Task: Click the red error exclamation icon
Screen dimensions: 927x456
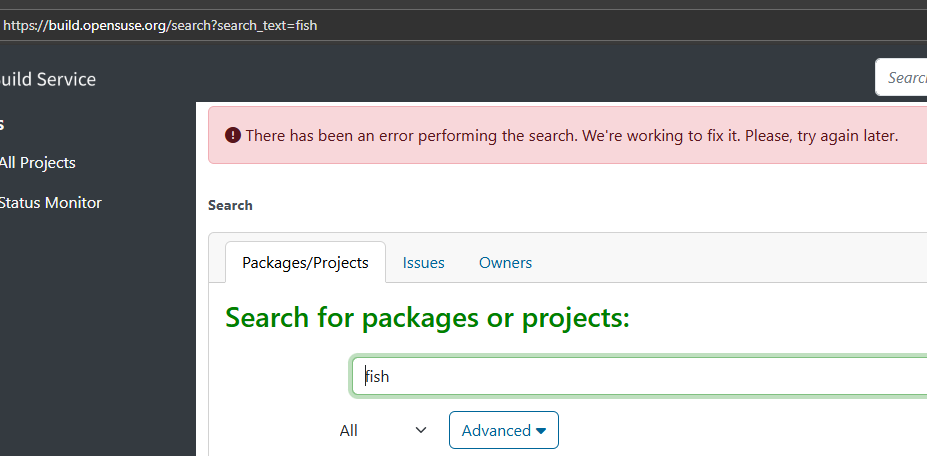Action: point(233,135)
